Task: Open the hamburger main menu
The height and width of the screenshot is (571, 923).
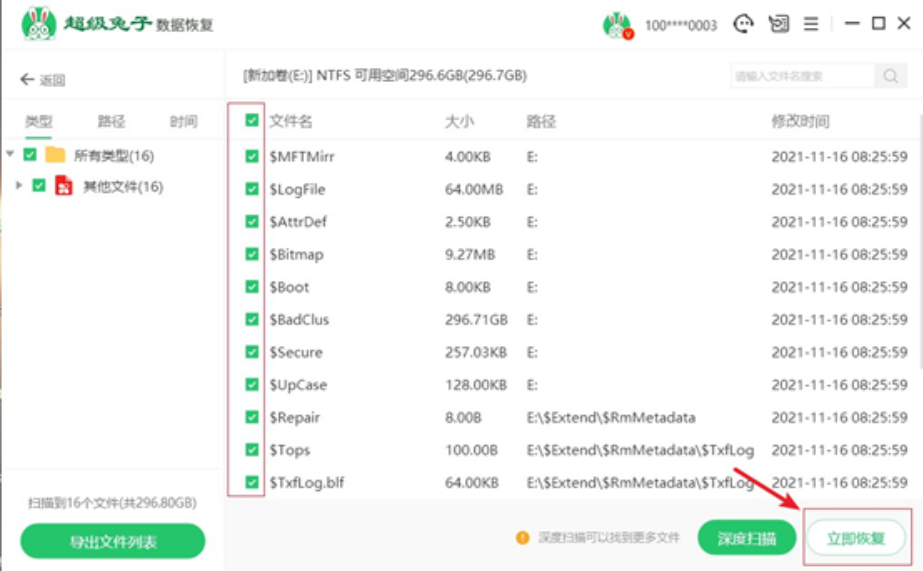Action: coord(811,24)
